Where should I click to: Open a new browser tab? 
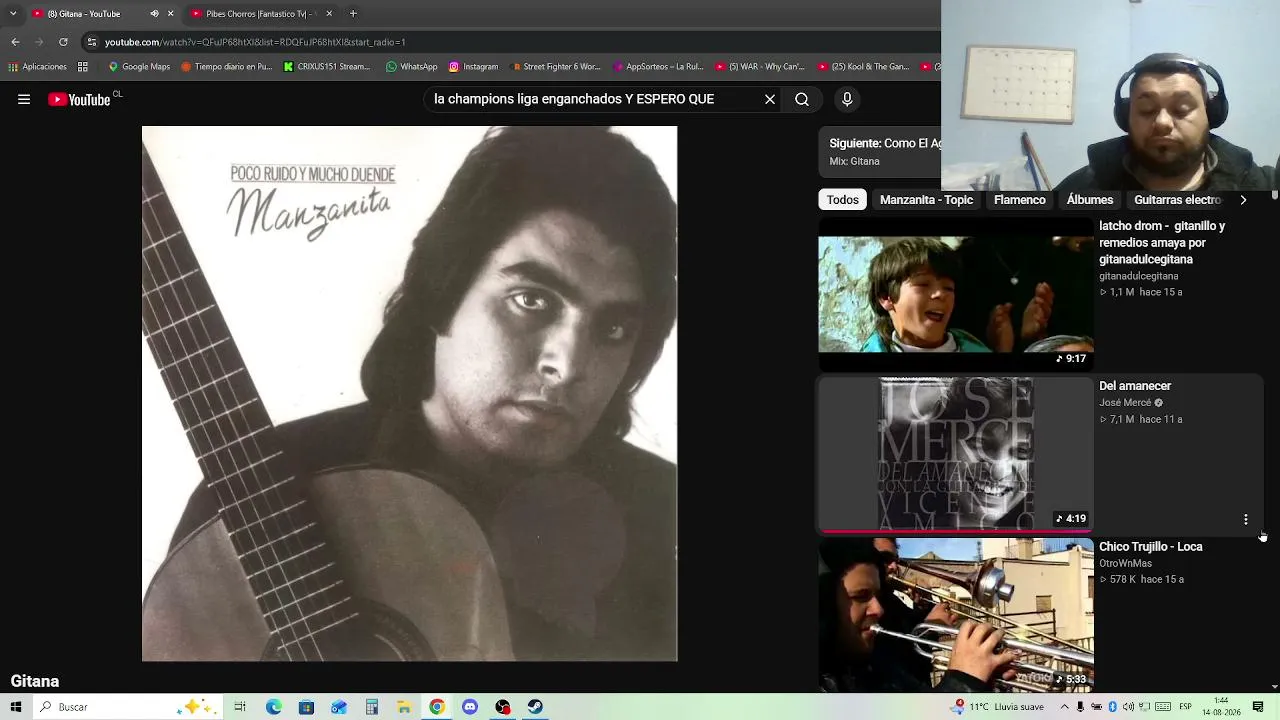[353, 13]
